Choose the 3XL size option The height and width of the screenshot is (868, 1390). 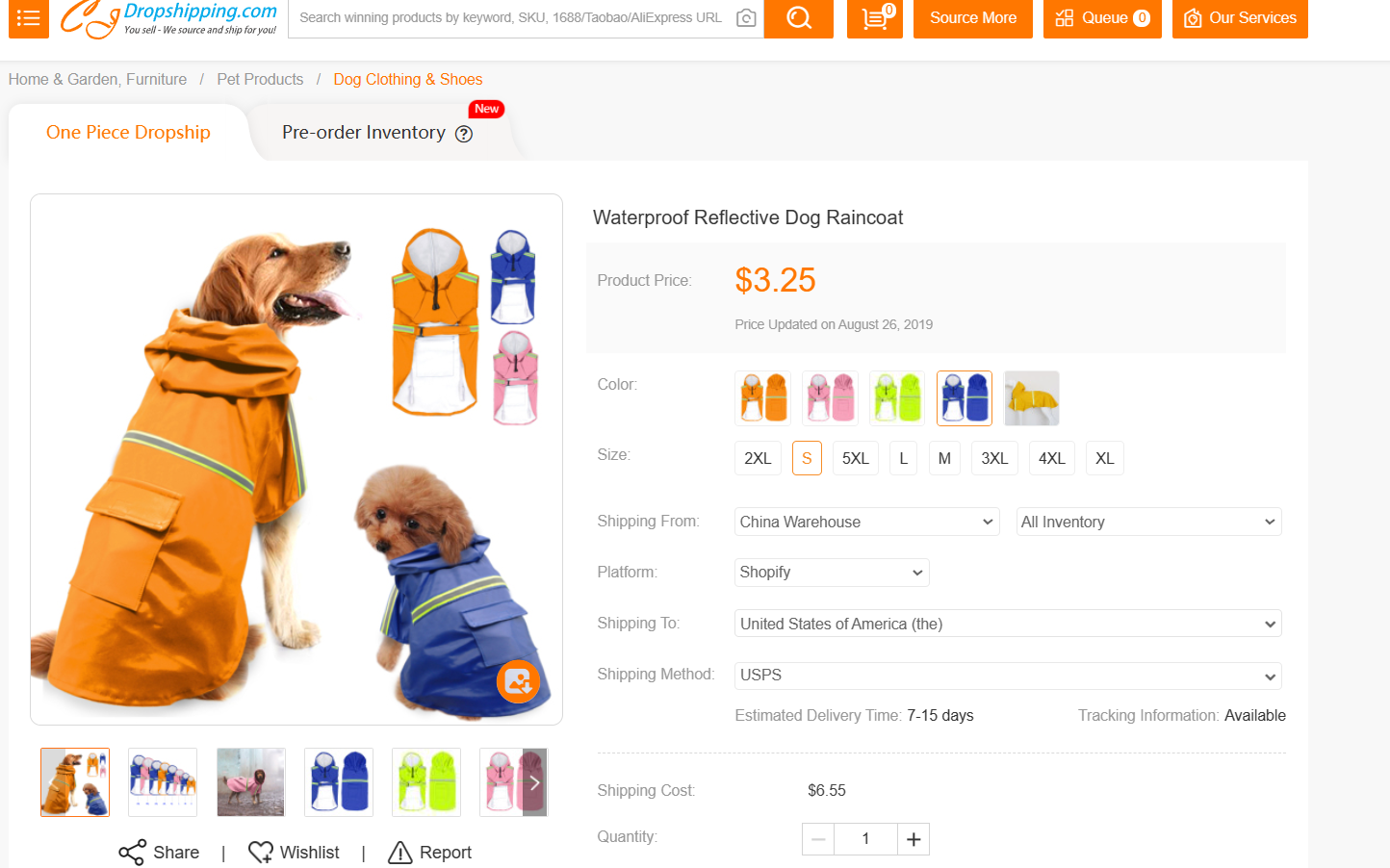pyautogui.click(x=994, y=458)
